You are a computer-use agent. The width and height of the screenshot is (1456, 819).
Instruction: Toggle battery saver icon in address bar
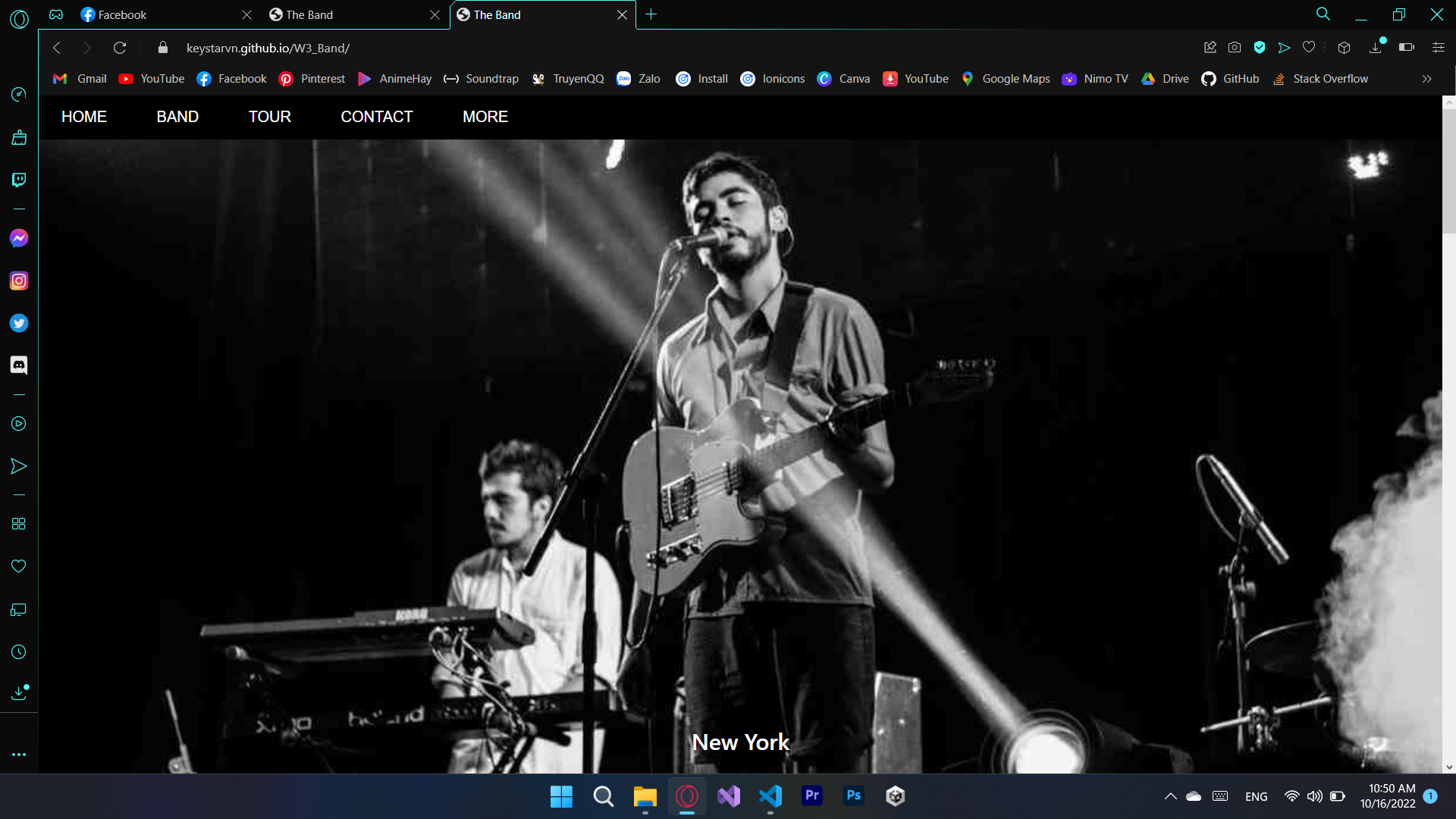1407,48
